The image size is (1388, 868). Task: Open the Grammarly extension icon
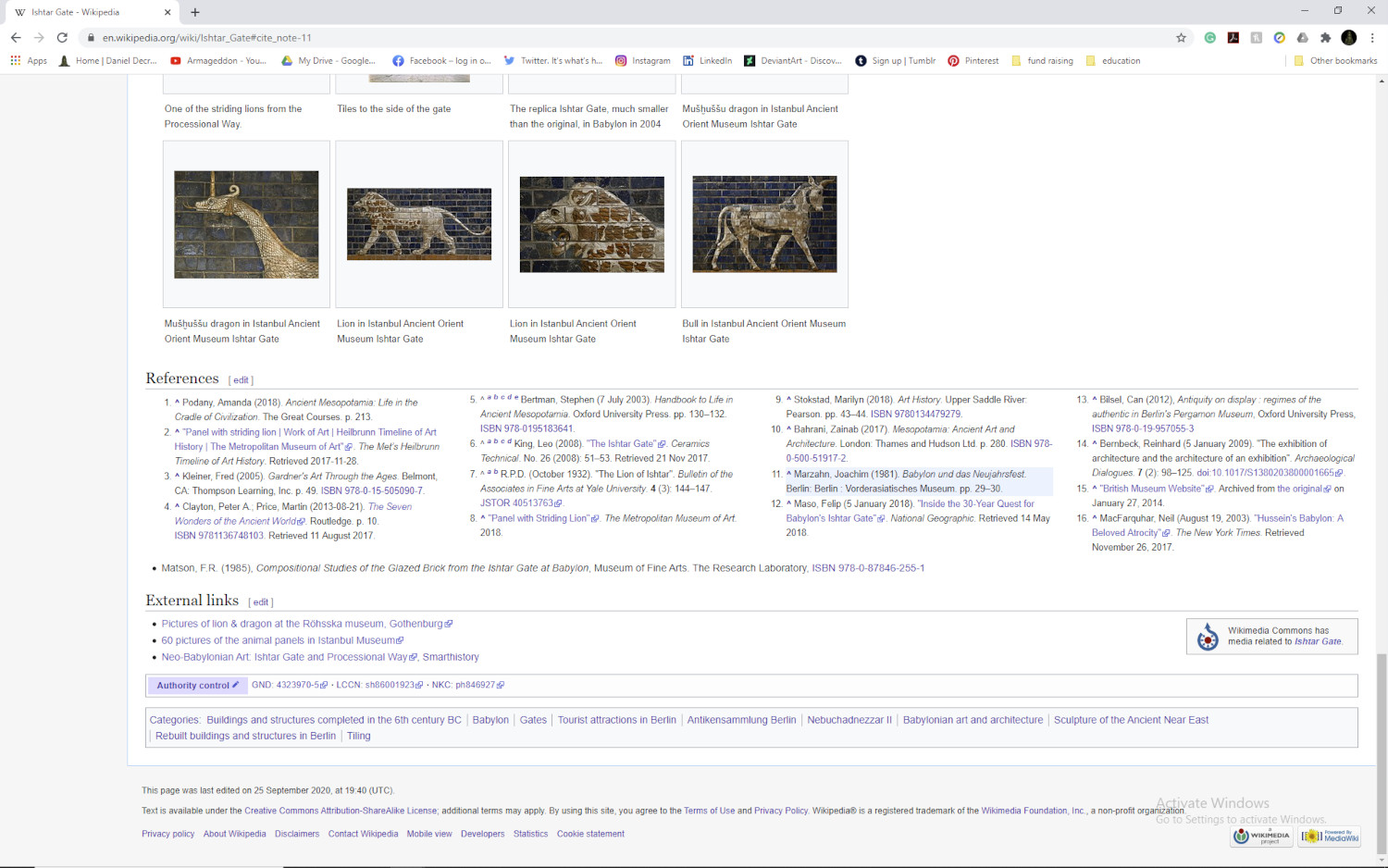click(1210, 38)
